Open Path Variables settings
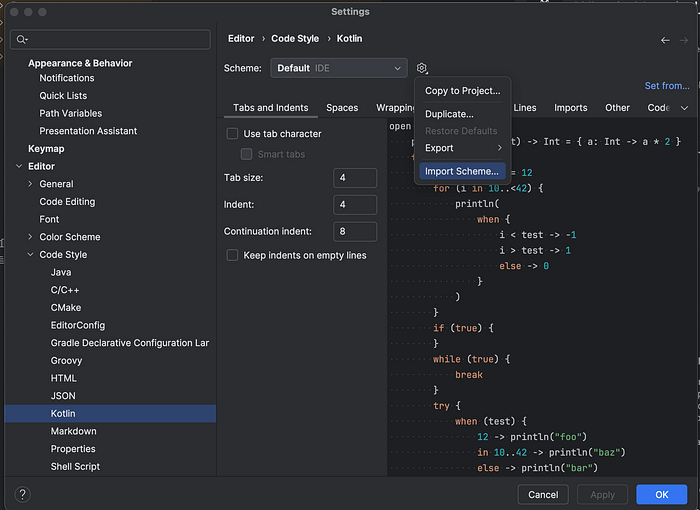Screen dimensions: 700x510 [x=71, y=113]
